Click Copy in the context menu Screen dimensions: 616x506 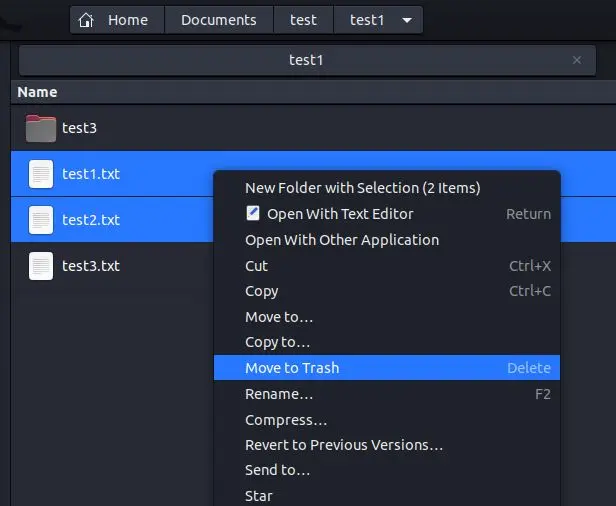click(x=261, y=291)
